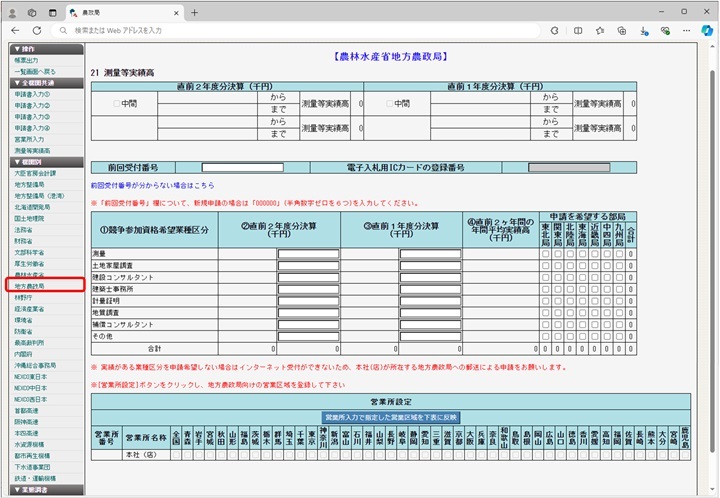The width and height of the screenshot is (720, 498).
Task: Collapse the 機関別 sidebar section
Action: 46,162
